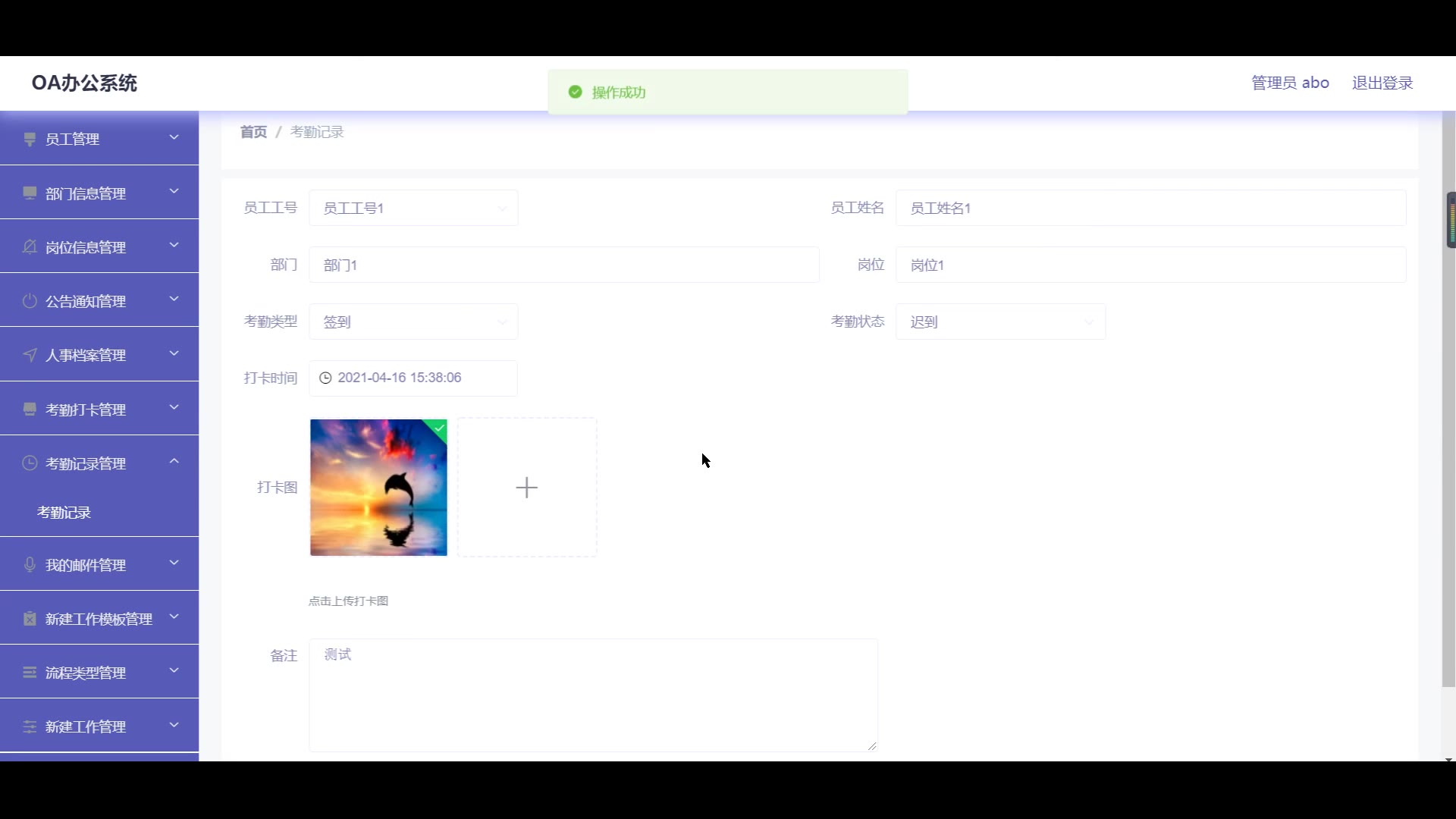Click the bell icon beside 岗位信息管理

pyautogui.click(x=30, y=247)
